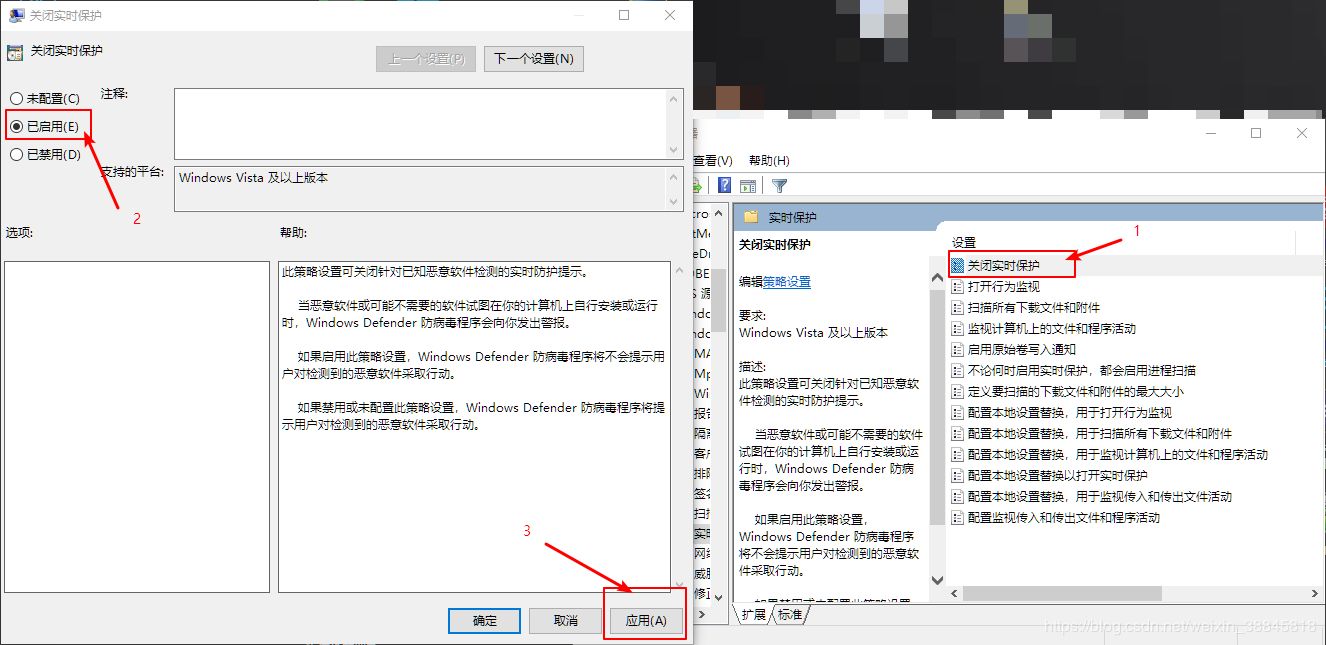
Task: Click the show/hide action pane toolbar icon
Action: (x=747, y=185)
